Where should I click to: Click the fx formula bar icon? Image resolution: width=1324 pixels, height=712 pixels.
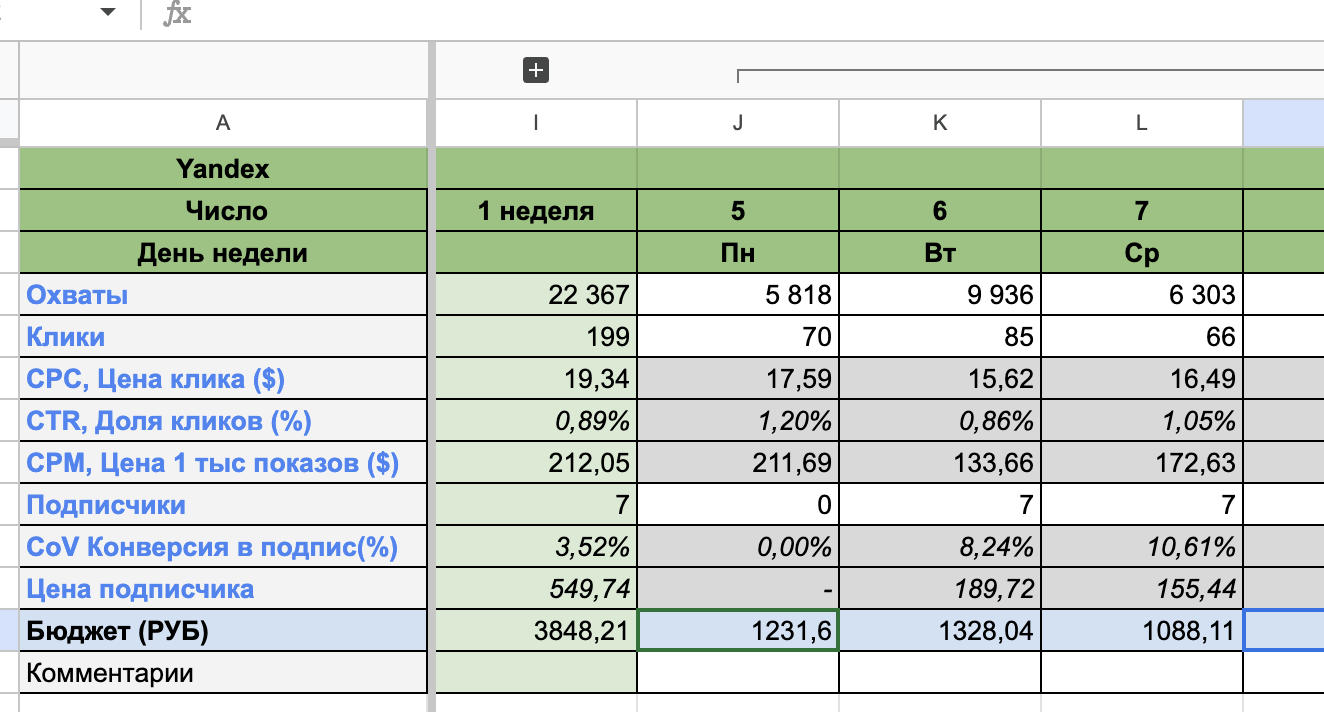point(177,14)
